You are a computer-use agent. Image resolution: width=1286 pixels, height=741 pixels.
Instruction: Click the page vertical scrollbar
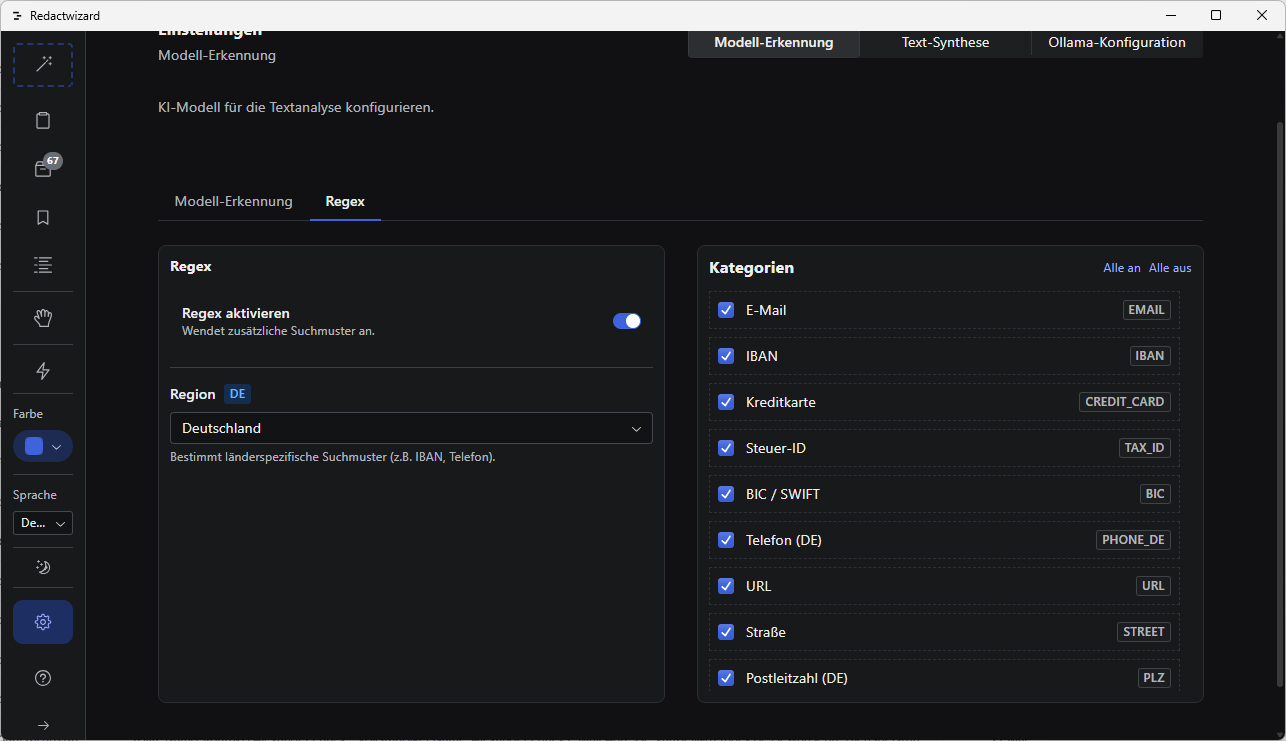(1279, 404)
